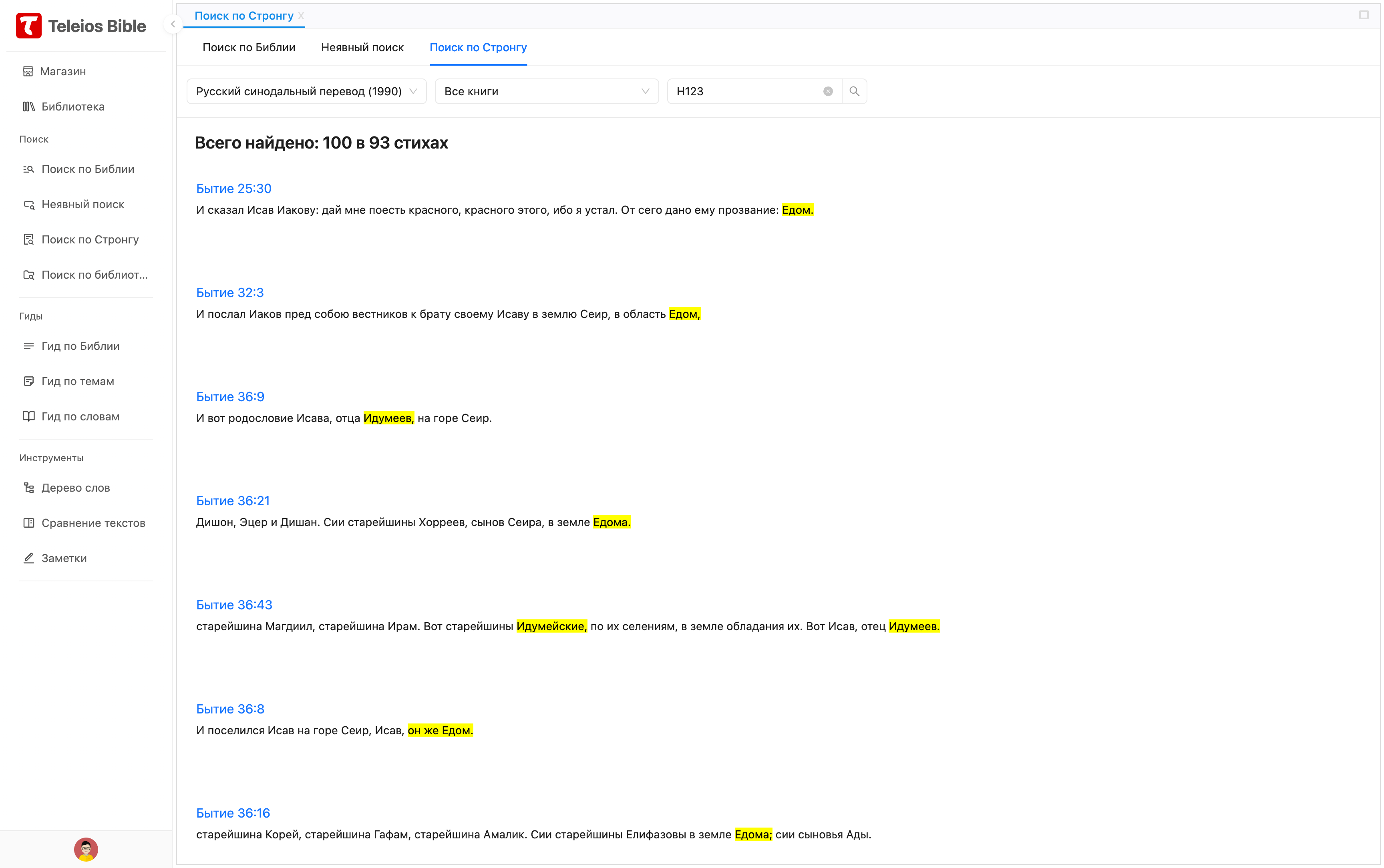This screenshot has height=868, width=1384.
Task: Open Сравнение текстов compare icon
Action: pyautogui.click(x=28, y=523)
